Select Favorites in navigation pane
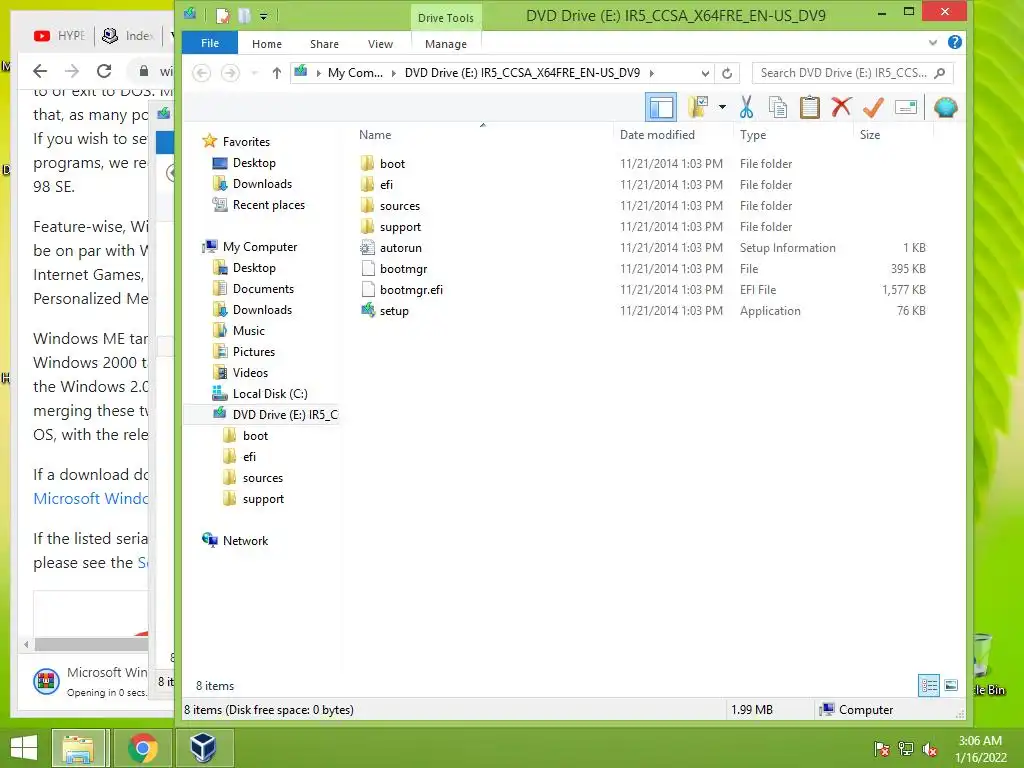The image size is (1024, 768). [246, 142]
